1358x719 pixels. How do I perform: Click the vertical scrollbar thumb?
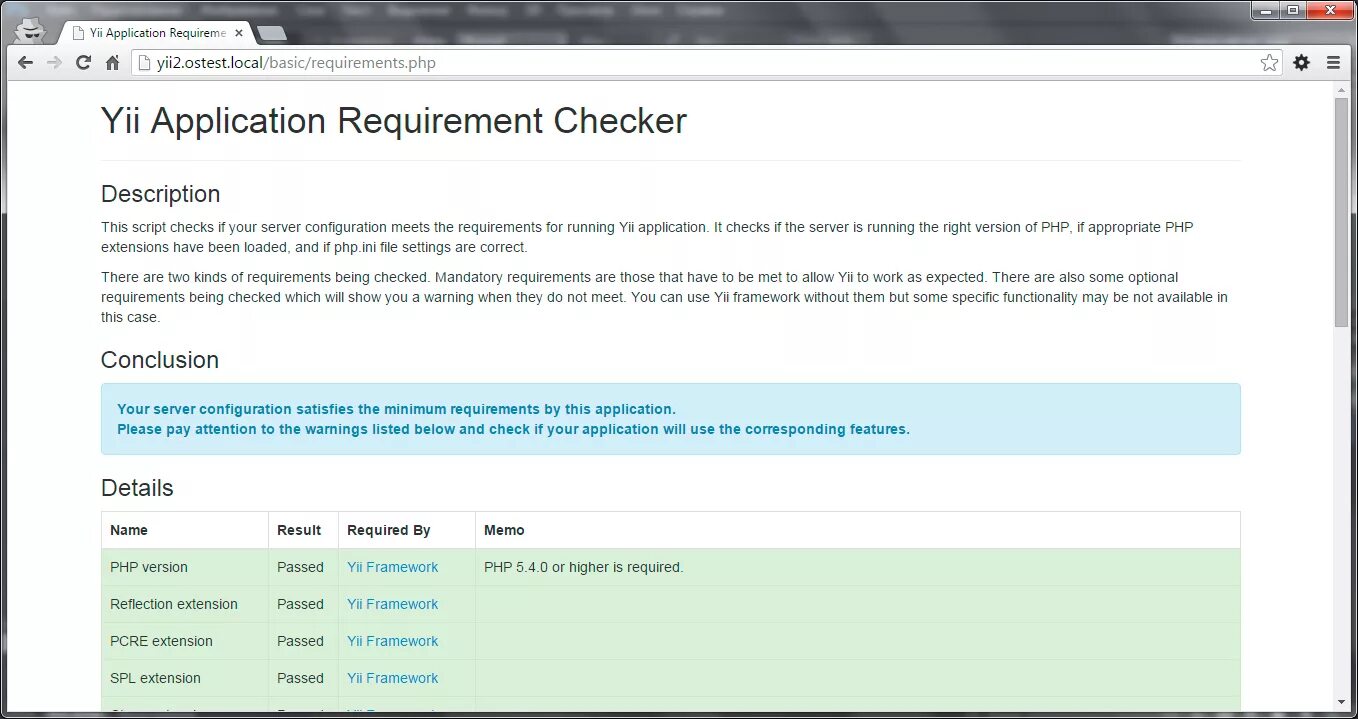tap(1342, 212)
